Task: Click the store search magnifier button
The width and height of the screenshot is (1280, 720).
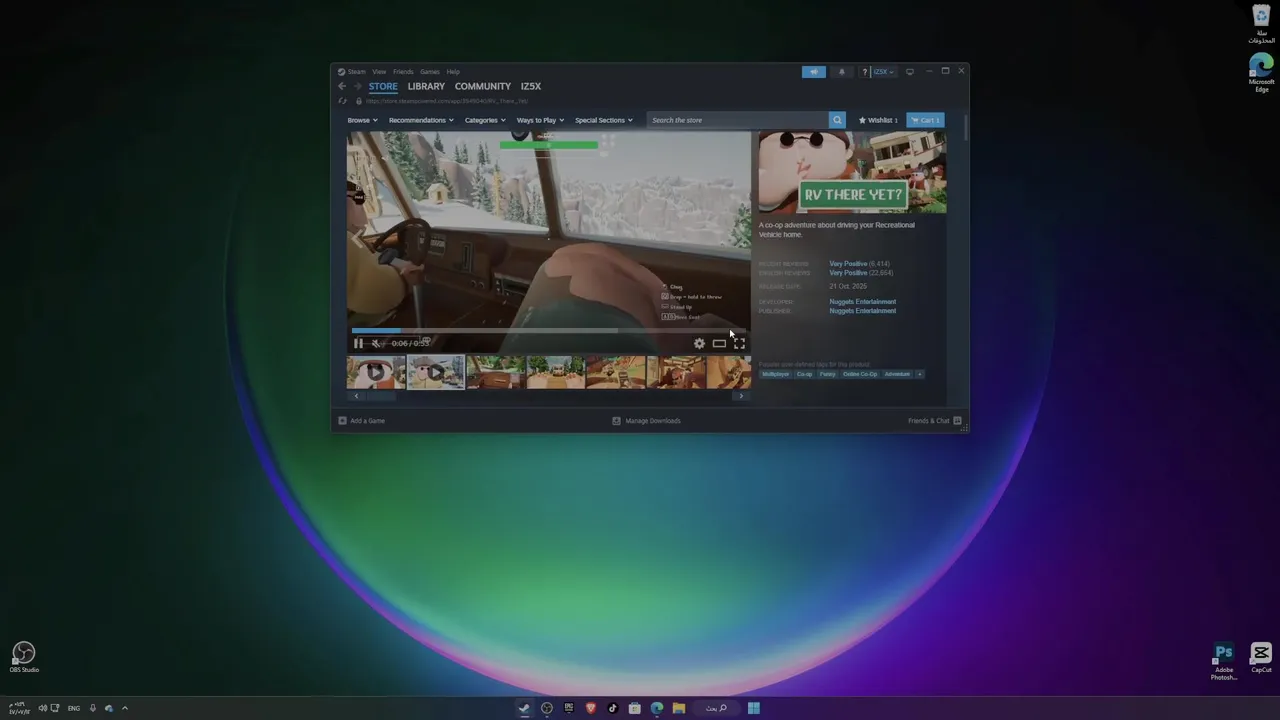Action: (x=837, y=120)
